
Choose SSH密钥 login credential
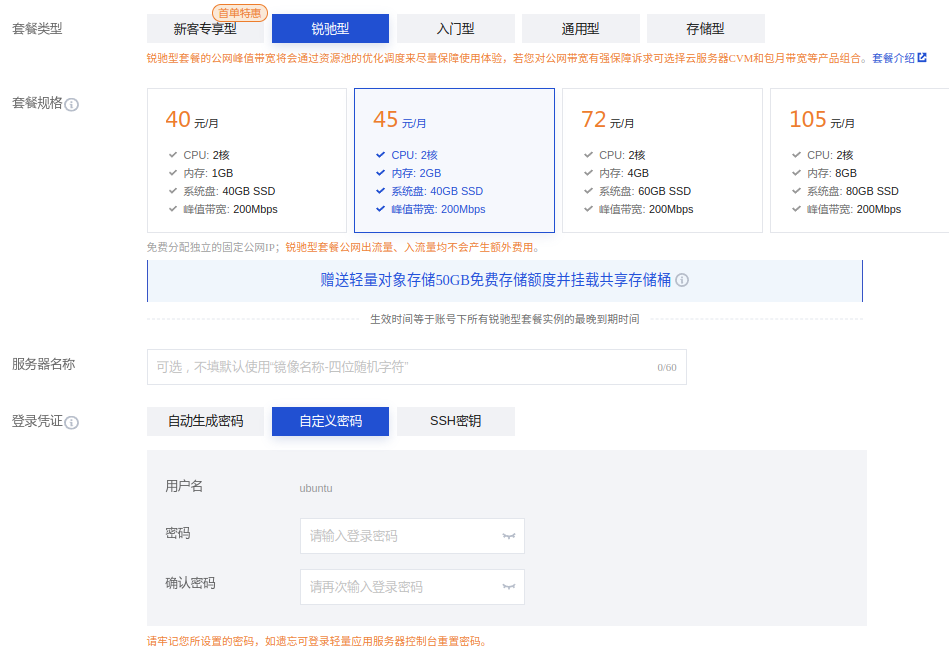(455, 421)
